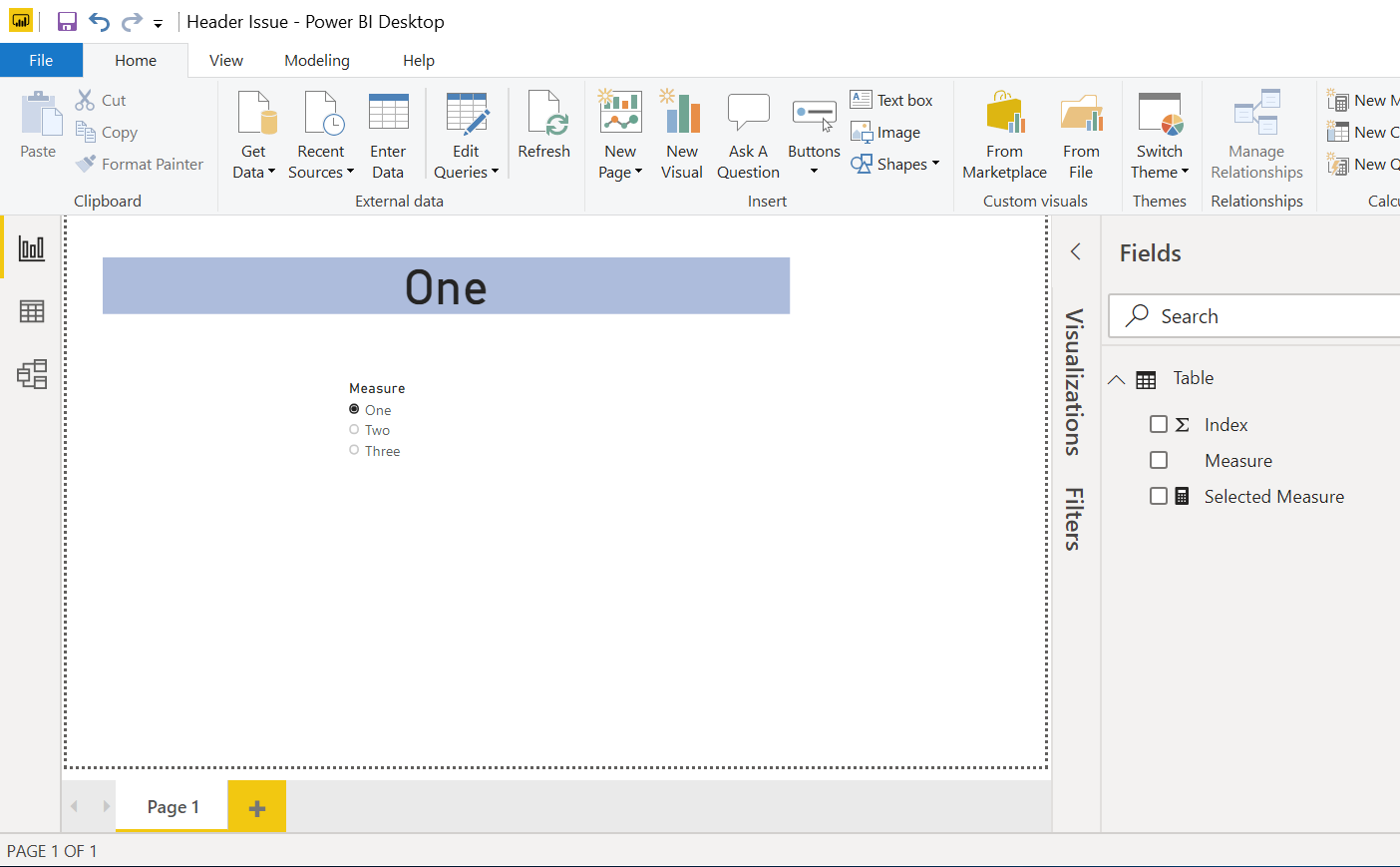Screen dimensions: 1400x867
Task: Expand the Visualizations pane
Action: click(x=1073, y=382)
